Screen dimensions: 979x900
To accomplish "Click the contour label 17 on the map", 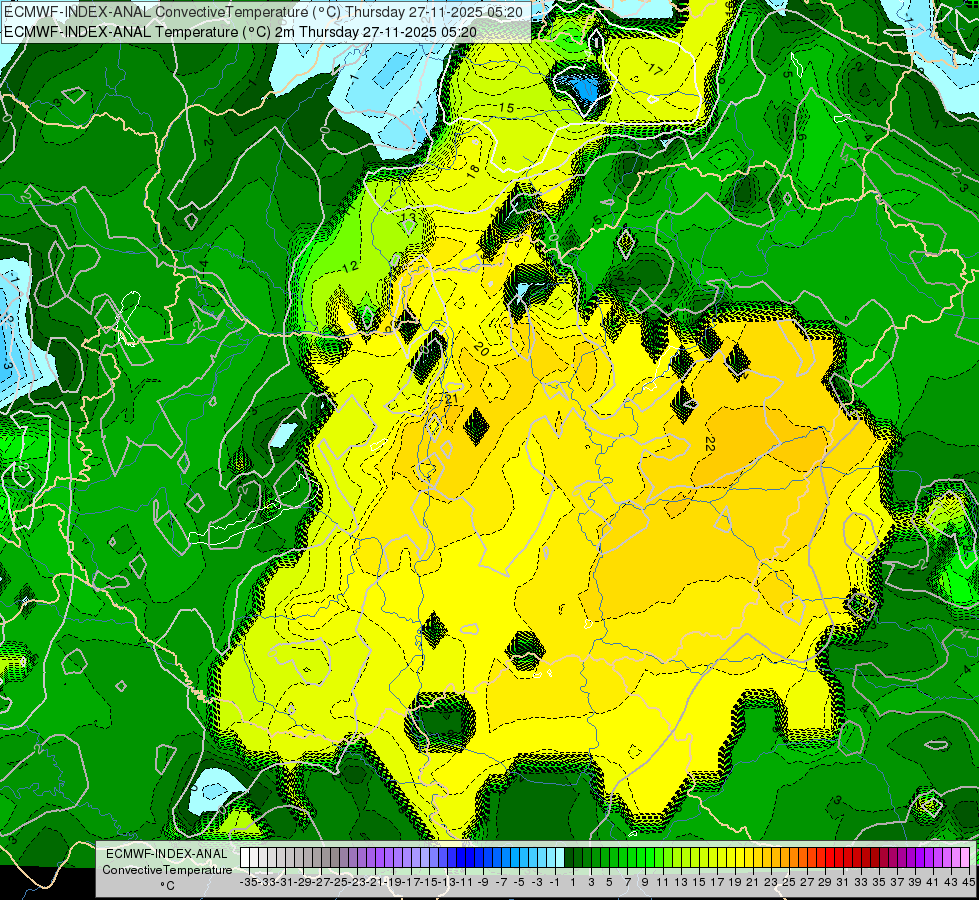I will (655, 69).
